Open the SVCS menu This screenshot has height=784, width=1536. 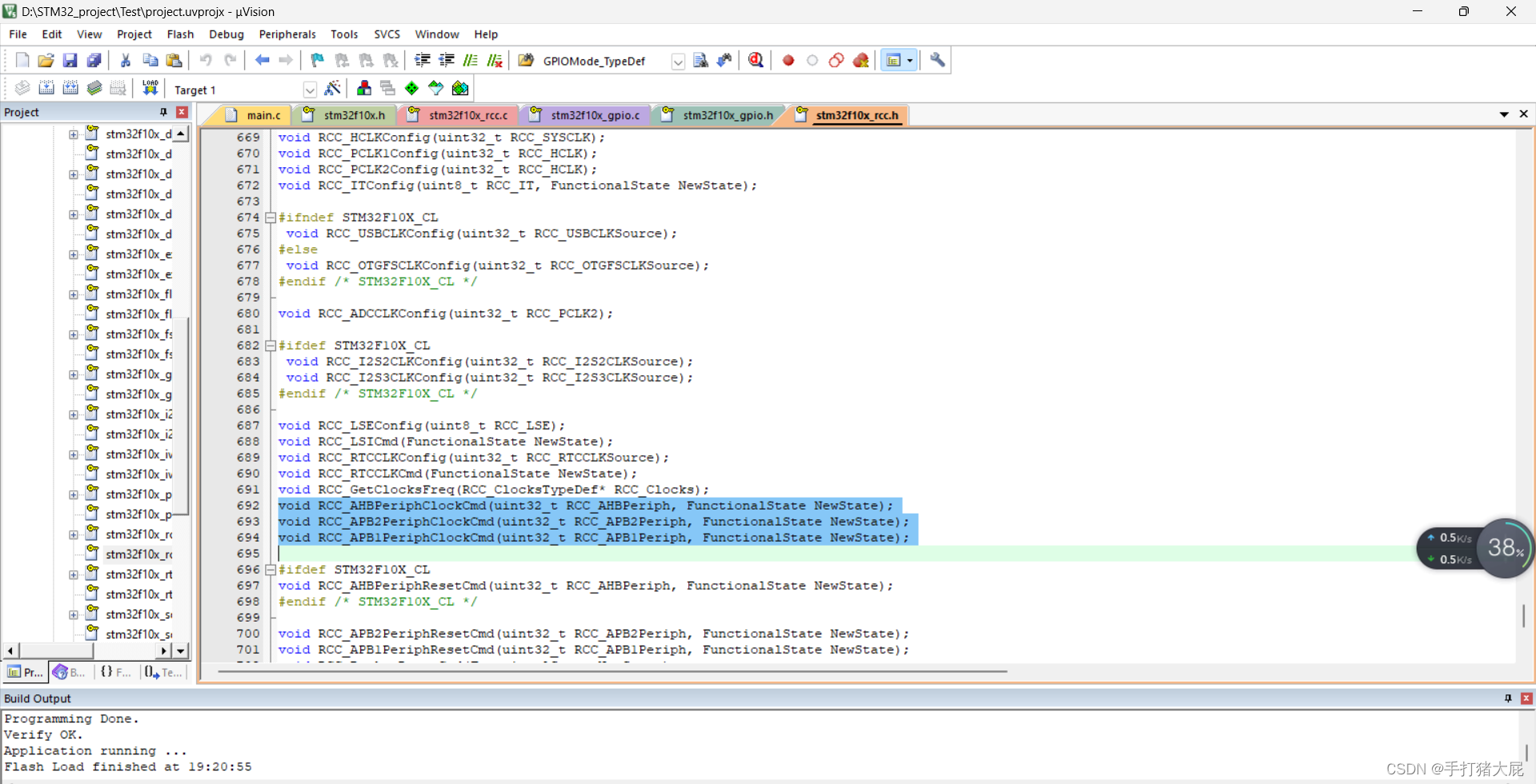tap(387, 34)
